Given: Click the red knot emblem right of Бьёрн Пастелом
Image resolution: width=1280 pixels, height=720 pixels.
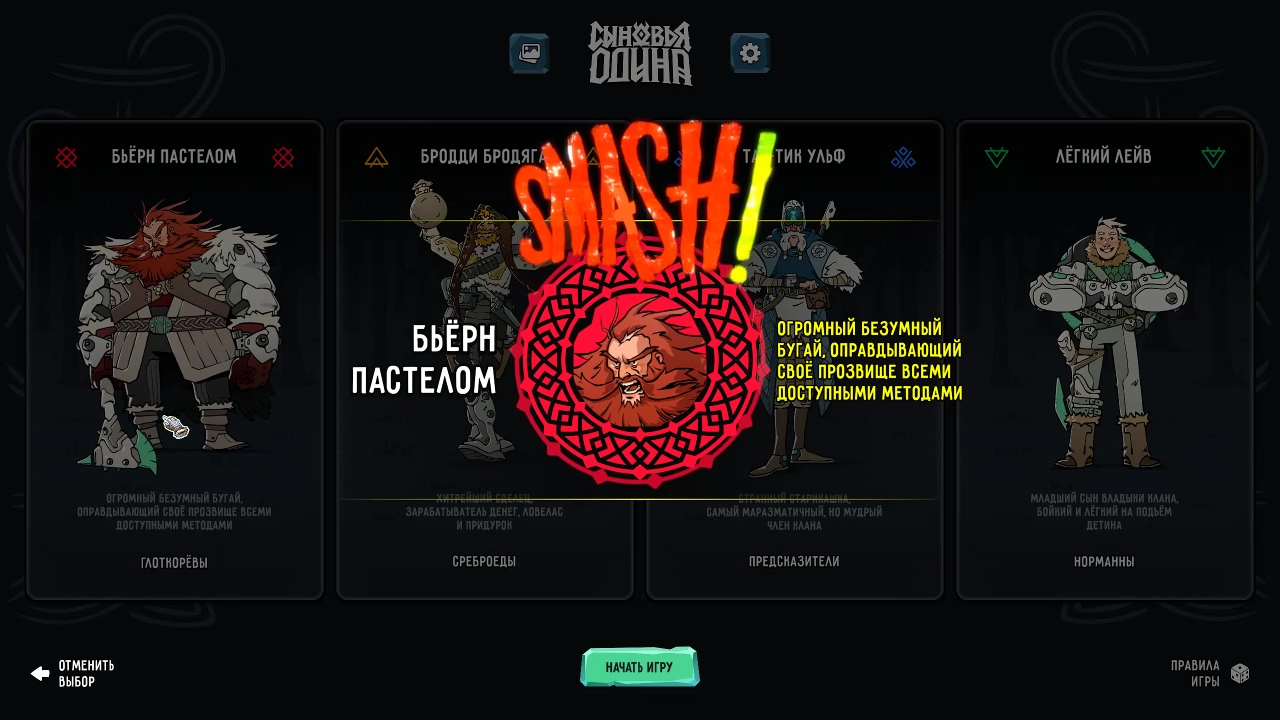Looking at the screenshot, I should coord(283,157).
